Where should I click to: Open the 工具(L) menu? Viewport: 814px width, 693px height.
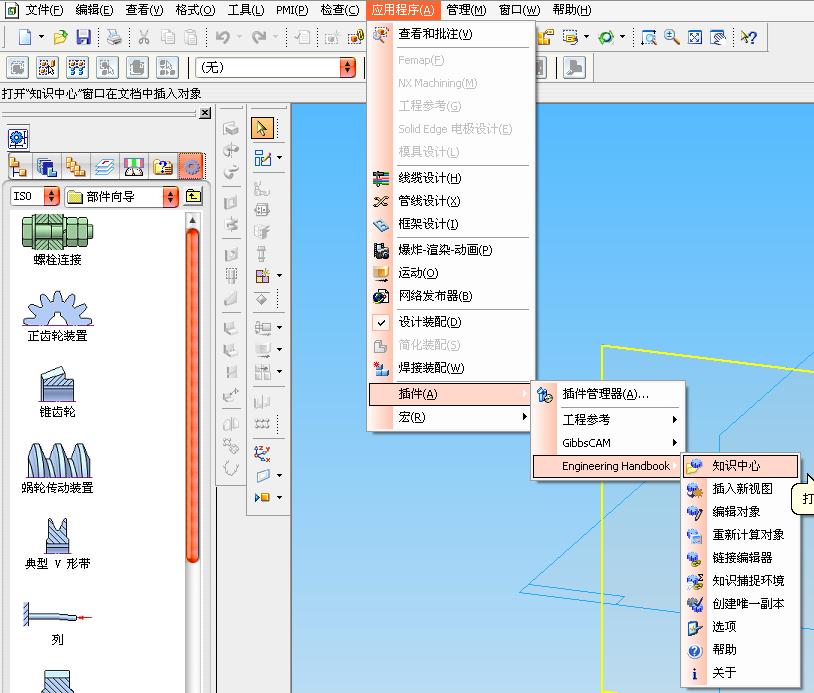point(246,10)
